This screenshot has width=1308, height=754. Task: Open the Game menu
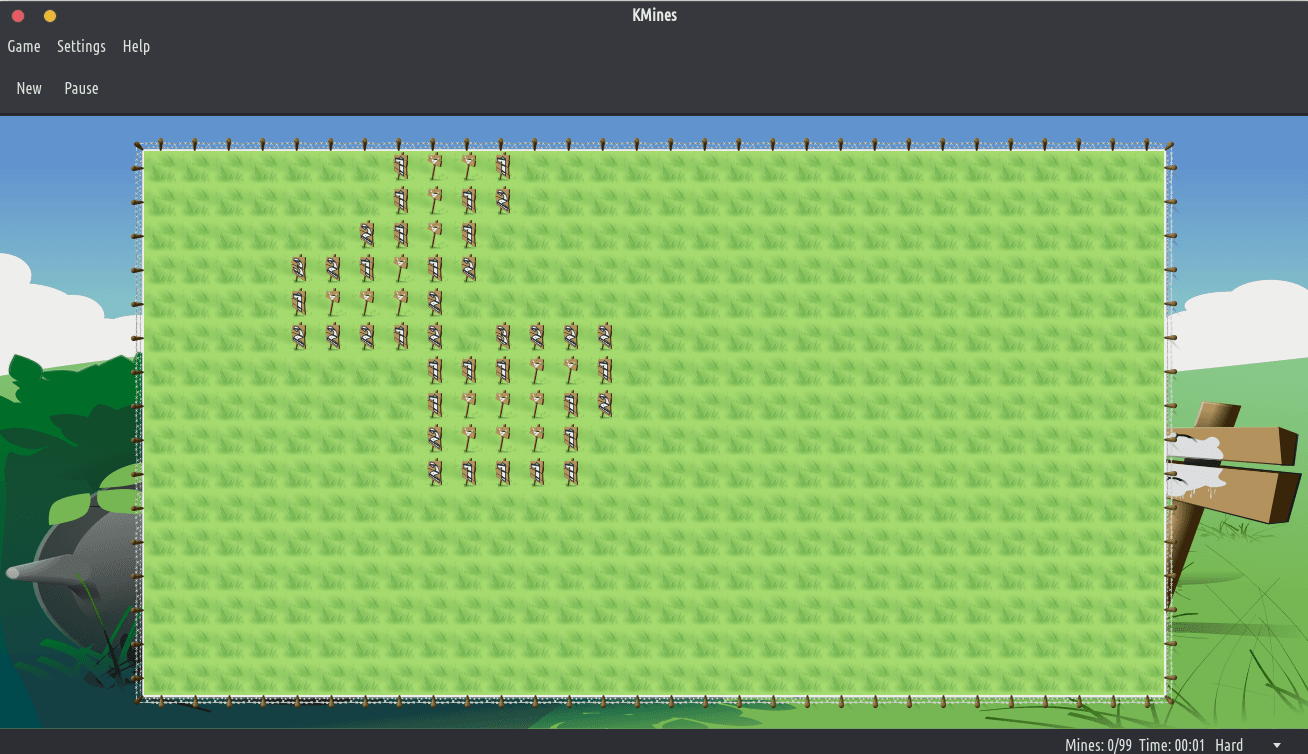click(24, 46)
